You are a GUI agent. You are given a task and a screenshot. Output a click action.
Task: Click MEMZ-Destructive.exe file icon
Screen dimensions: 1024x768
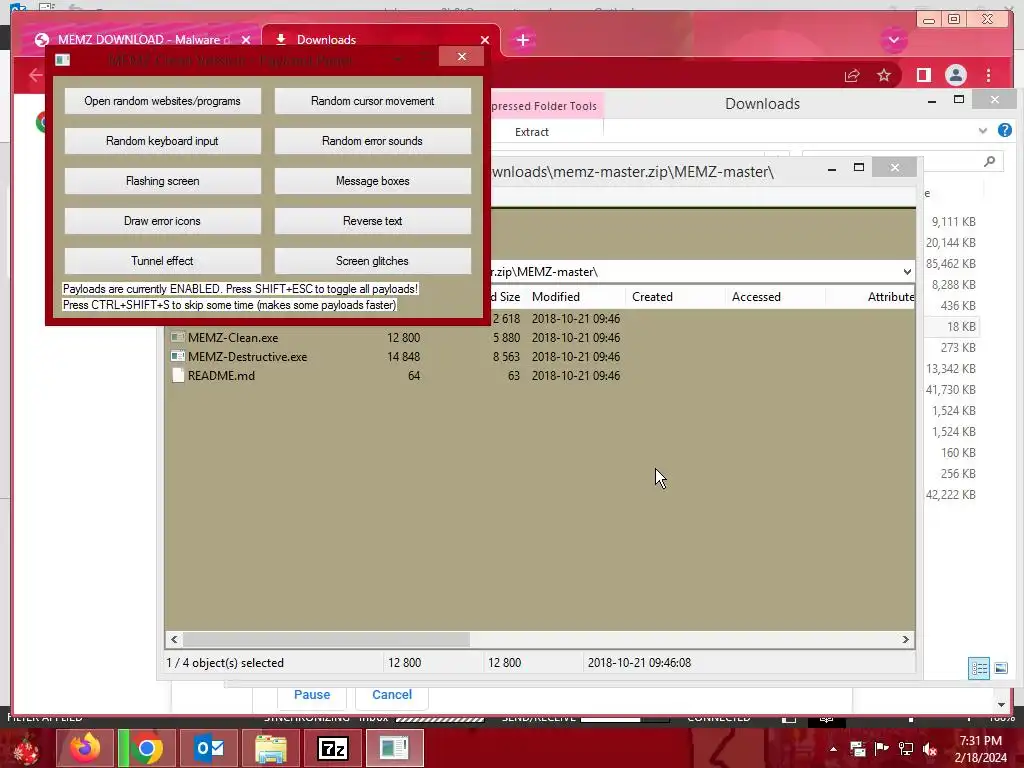177,357
